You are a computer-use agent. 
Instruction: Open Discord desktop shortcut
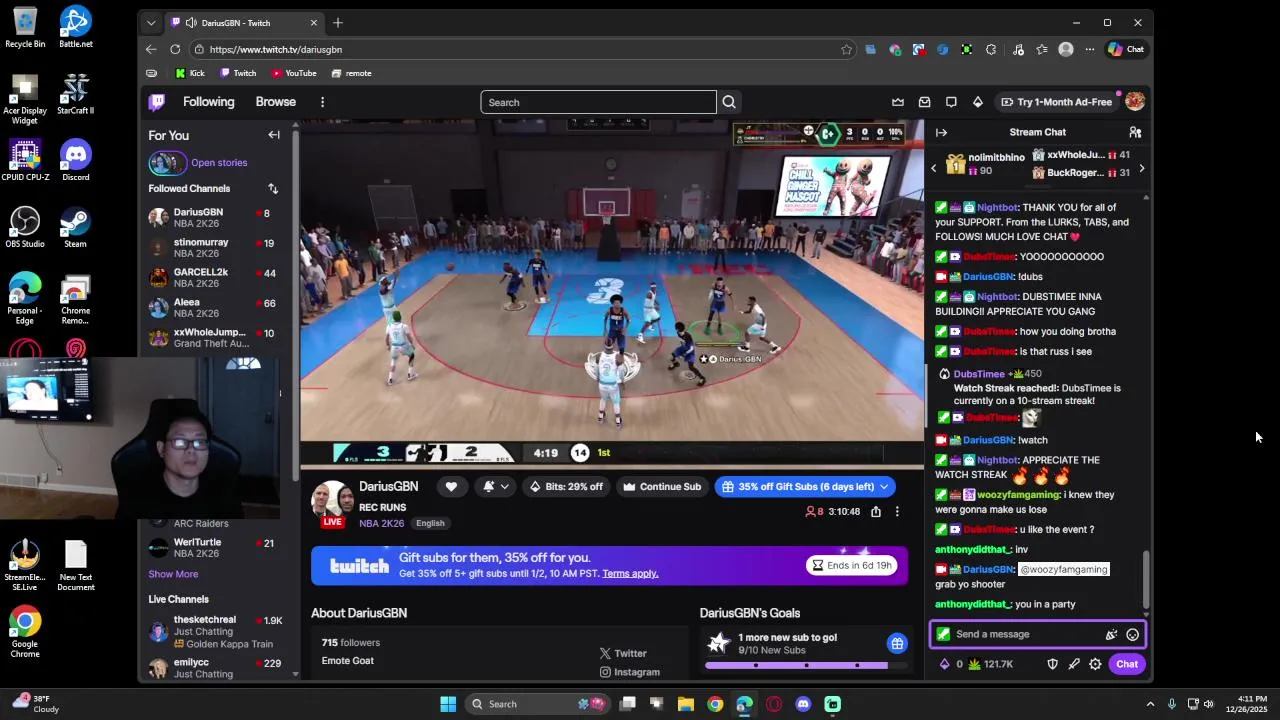click(x=75, y=160)
